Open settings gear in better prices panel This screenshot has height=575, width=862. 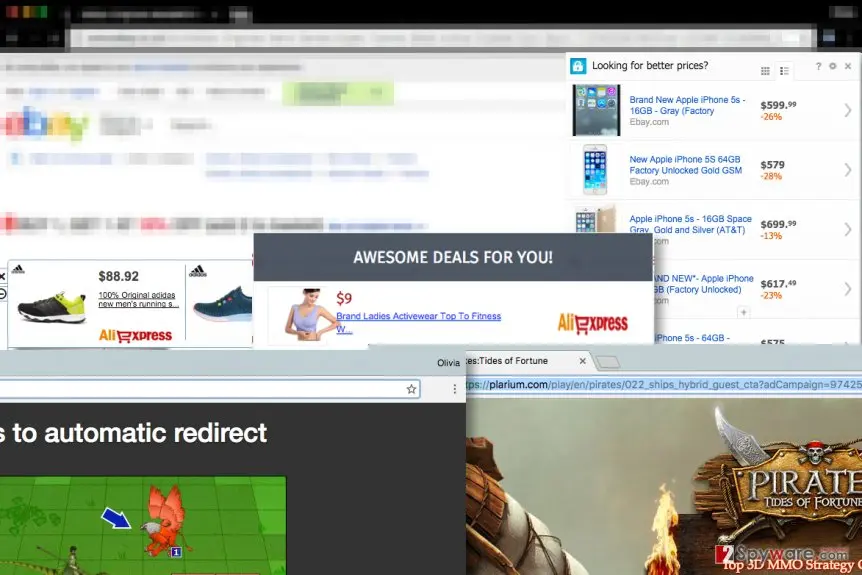point(833,66)
